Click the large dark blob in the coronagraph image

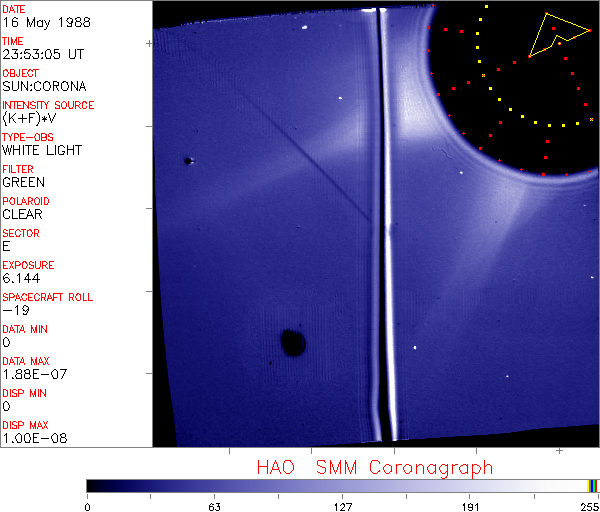tap(293, 342)
